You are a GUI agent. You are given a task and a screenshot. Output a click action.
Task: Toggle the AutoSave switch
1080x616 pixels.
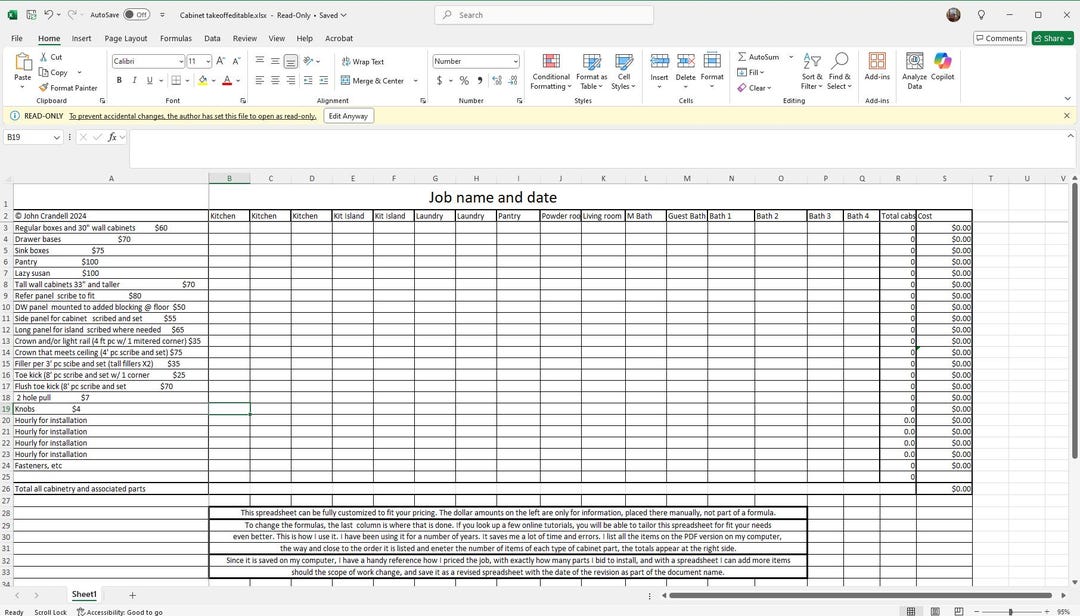coord(136,14)
